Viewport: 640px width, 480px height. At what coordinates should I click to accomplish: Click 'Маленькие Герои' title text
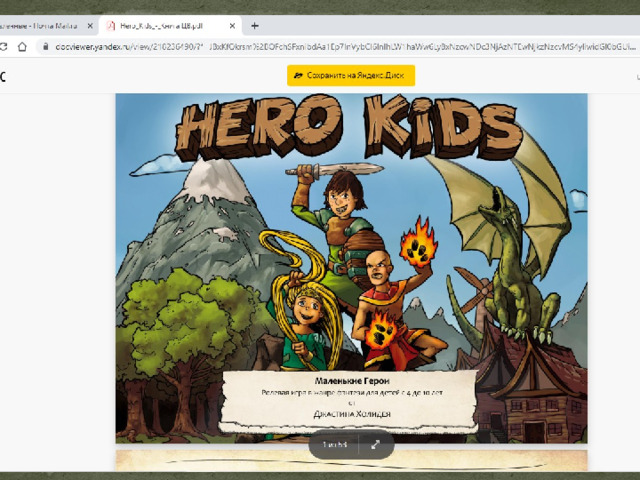tap(352, 381)
